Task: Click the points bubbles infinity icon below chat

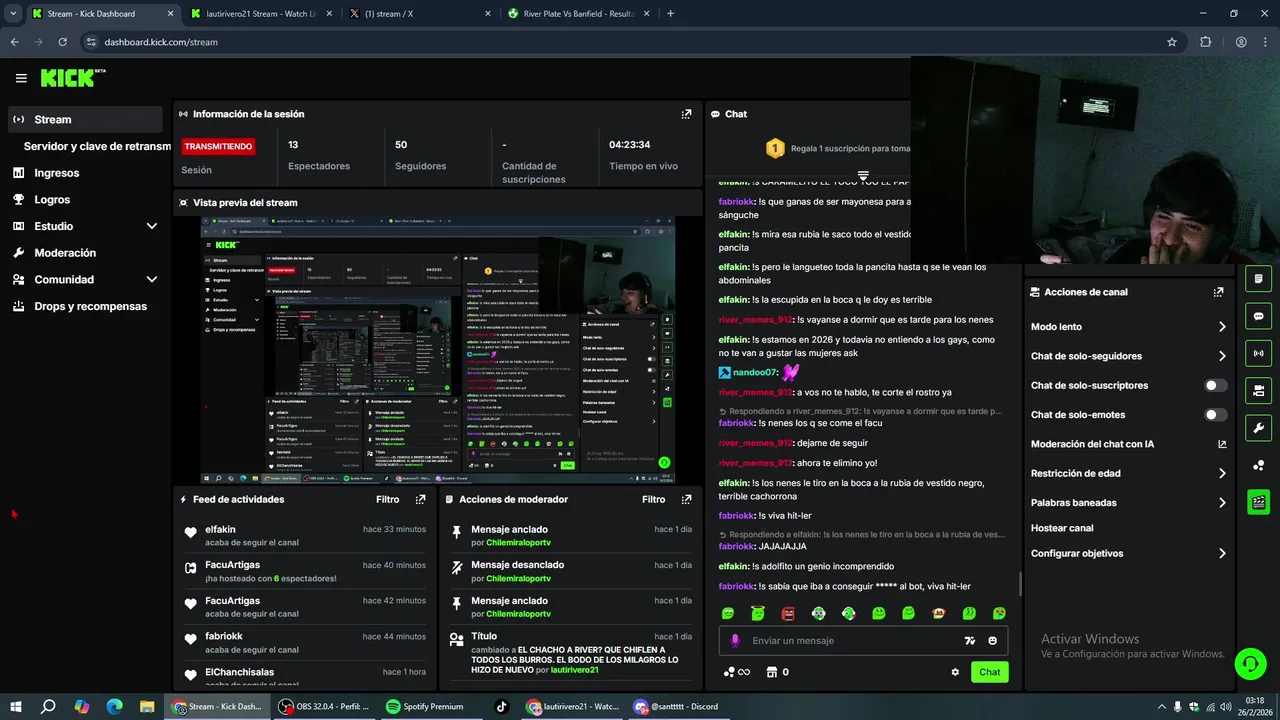Action: pos(736,672)
